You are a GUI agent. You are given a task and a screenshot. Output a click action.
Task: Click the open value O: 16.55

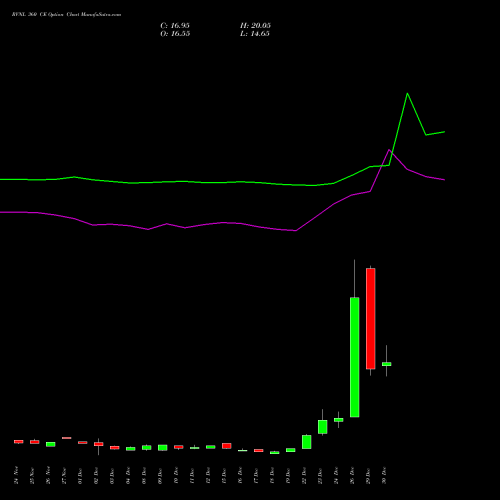coord(175,34)
